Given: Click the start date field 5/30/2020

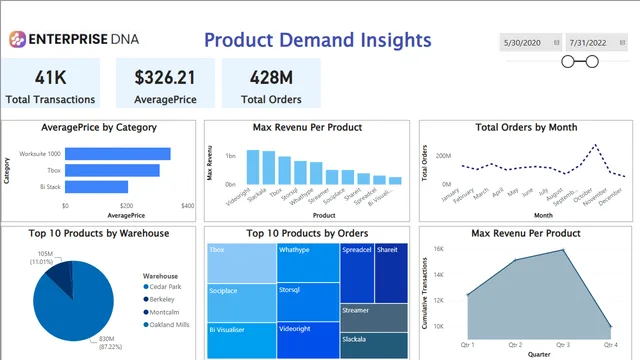Looking at the screenshot, I should (x=531, y=42).
